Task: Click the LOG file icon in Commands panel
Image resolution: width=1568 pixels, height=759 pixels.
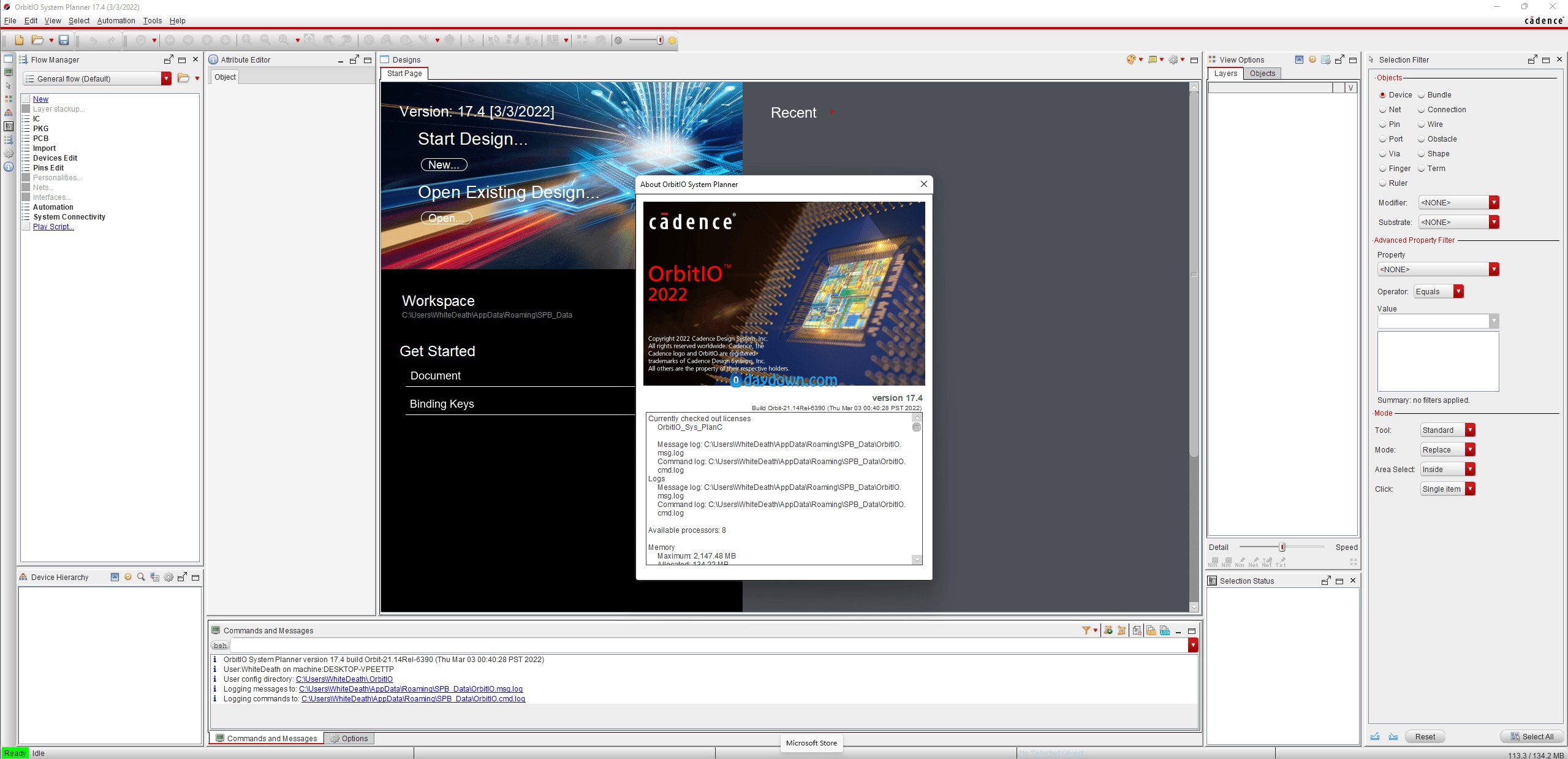Action: tap(1165, 630)
